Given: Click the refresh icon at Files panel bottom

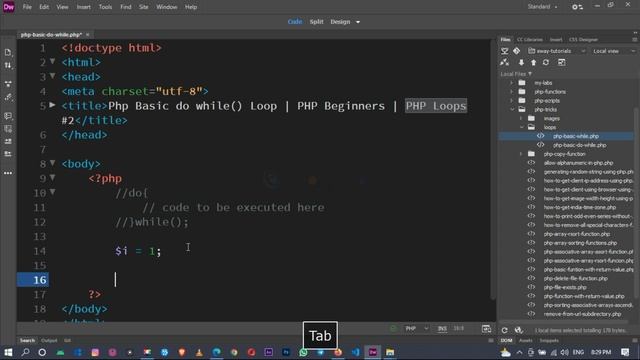Looking at the screenshot, I should pos(504,330).
